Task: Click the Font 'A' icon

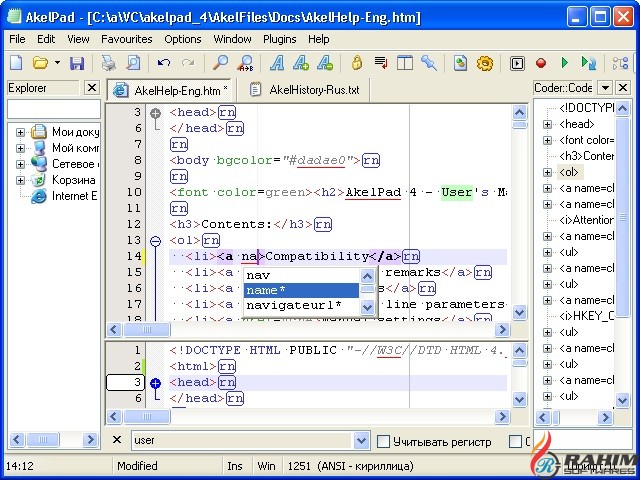Action: pos(277,63)
